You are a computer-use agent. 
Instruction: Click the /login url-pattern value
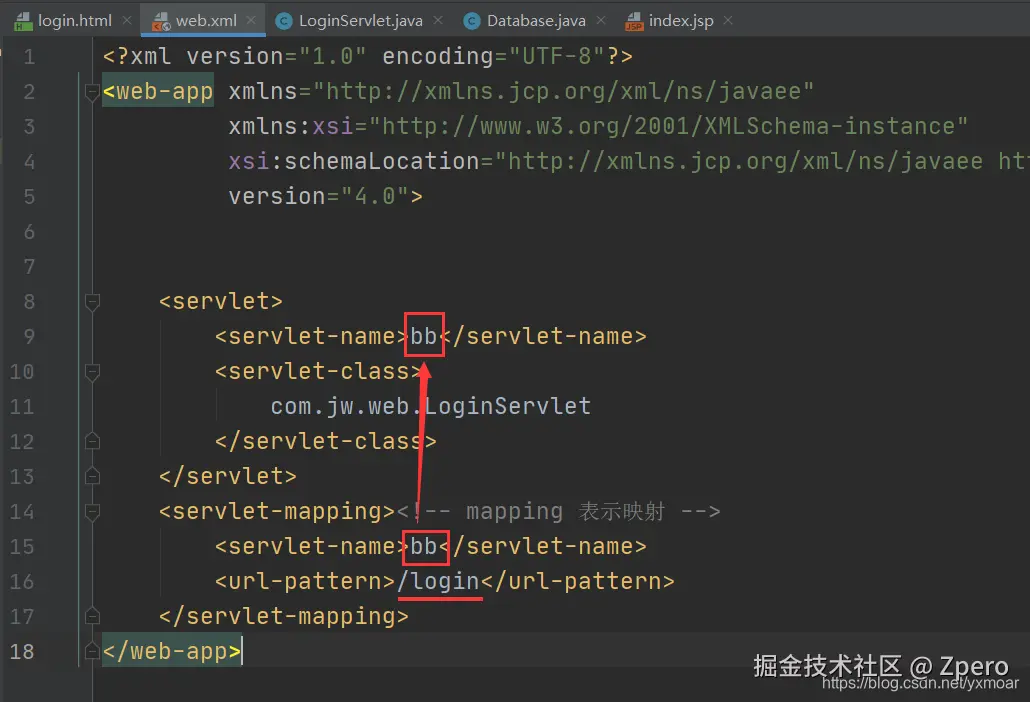pyautogui.click(x=438, y=581)
